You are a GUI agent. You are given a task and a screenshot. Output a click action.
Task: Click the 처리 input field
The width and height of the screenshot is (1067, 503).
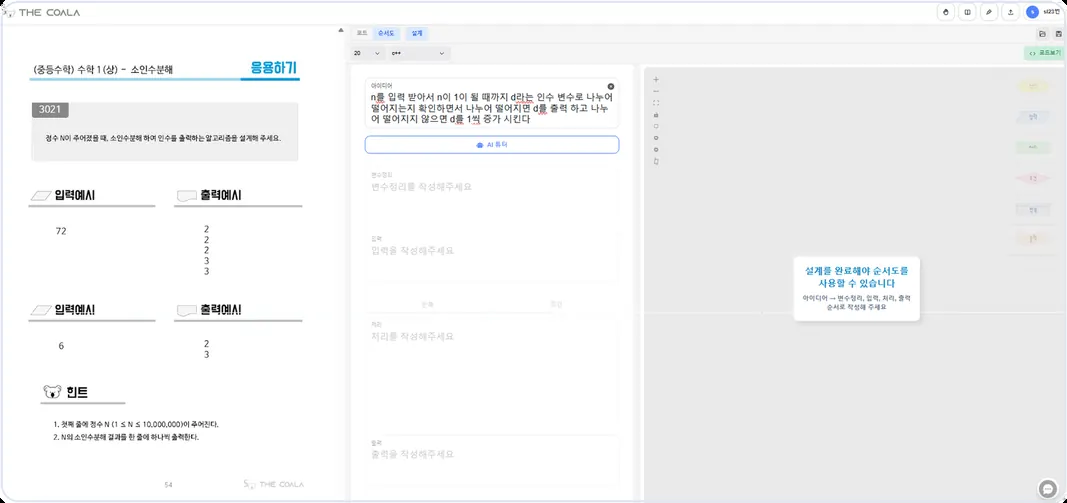point(492,370)
